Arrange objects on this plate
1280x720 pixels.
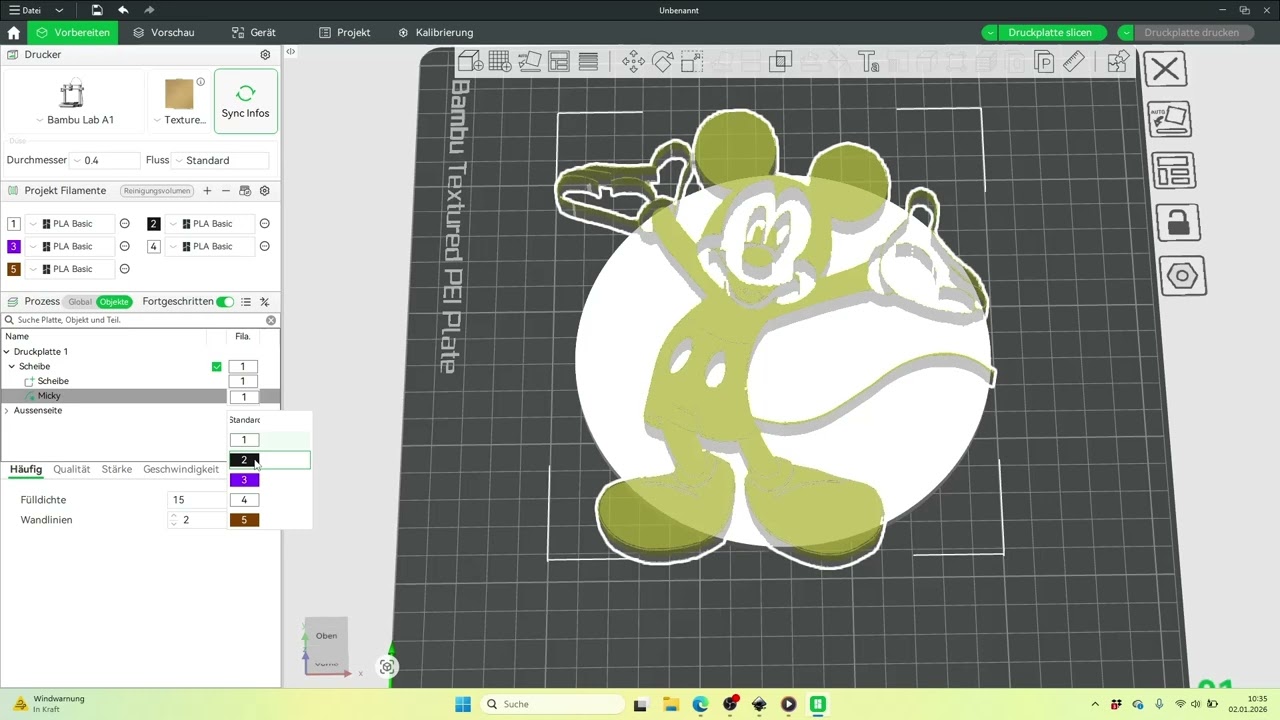1173,171
